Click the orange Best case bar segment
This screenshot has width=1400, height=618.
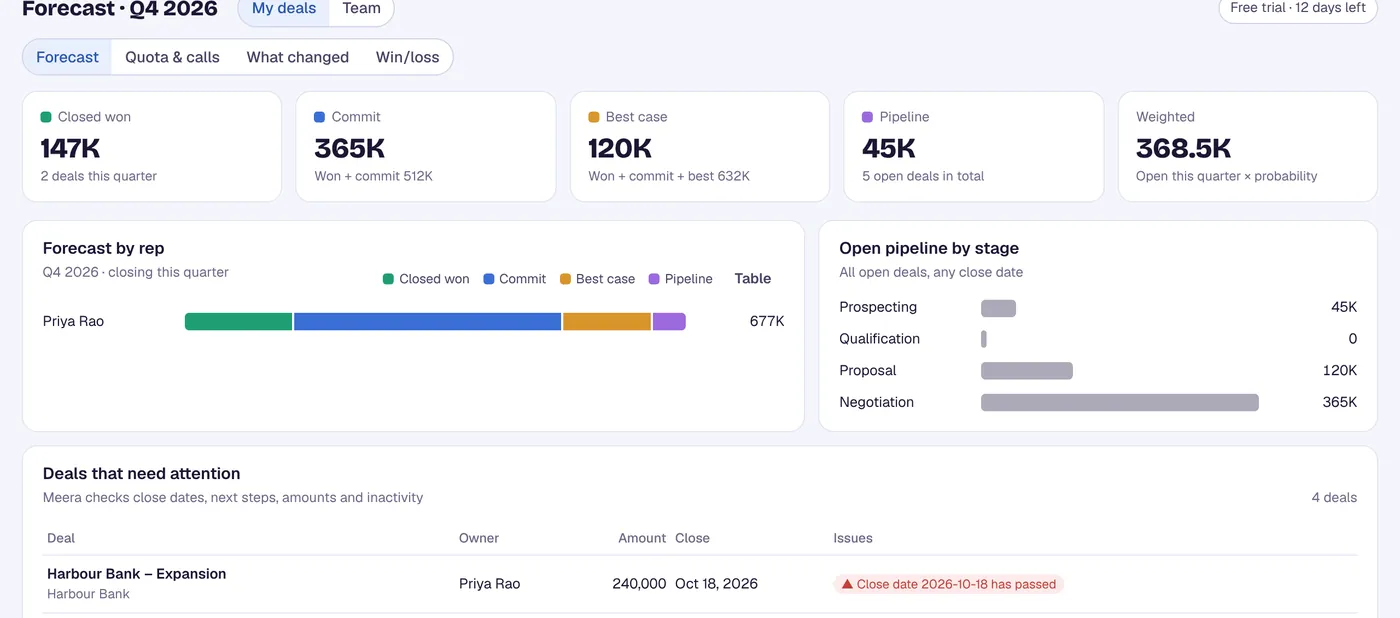(x=607, y=321)
